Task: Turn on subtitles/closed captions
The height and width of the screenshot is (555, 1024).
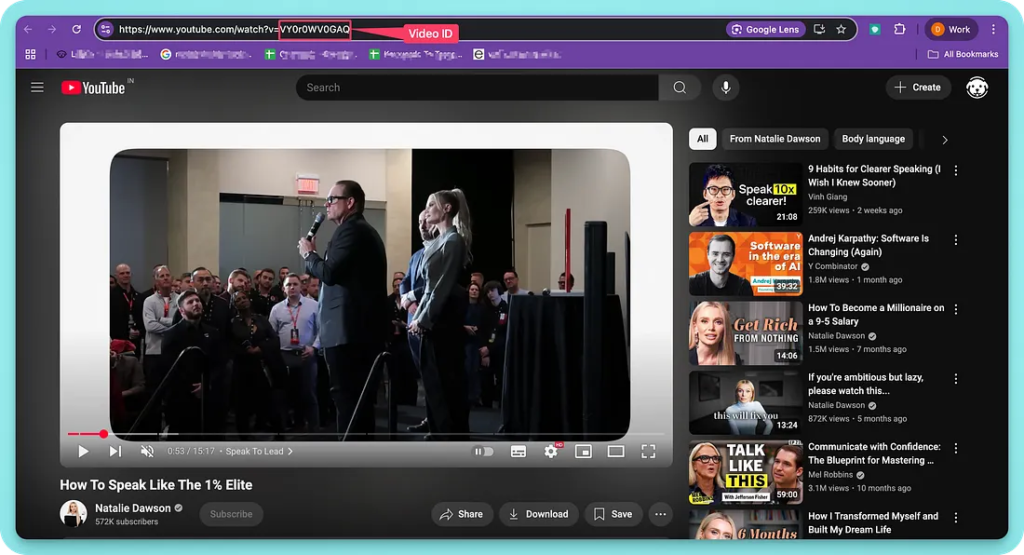Action: pos(518,451)
